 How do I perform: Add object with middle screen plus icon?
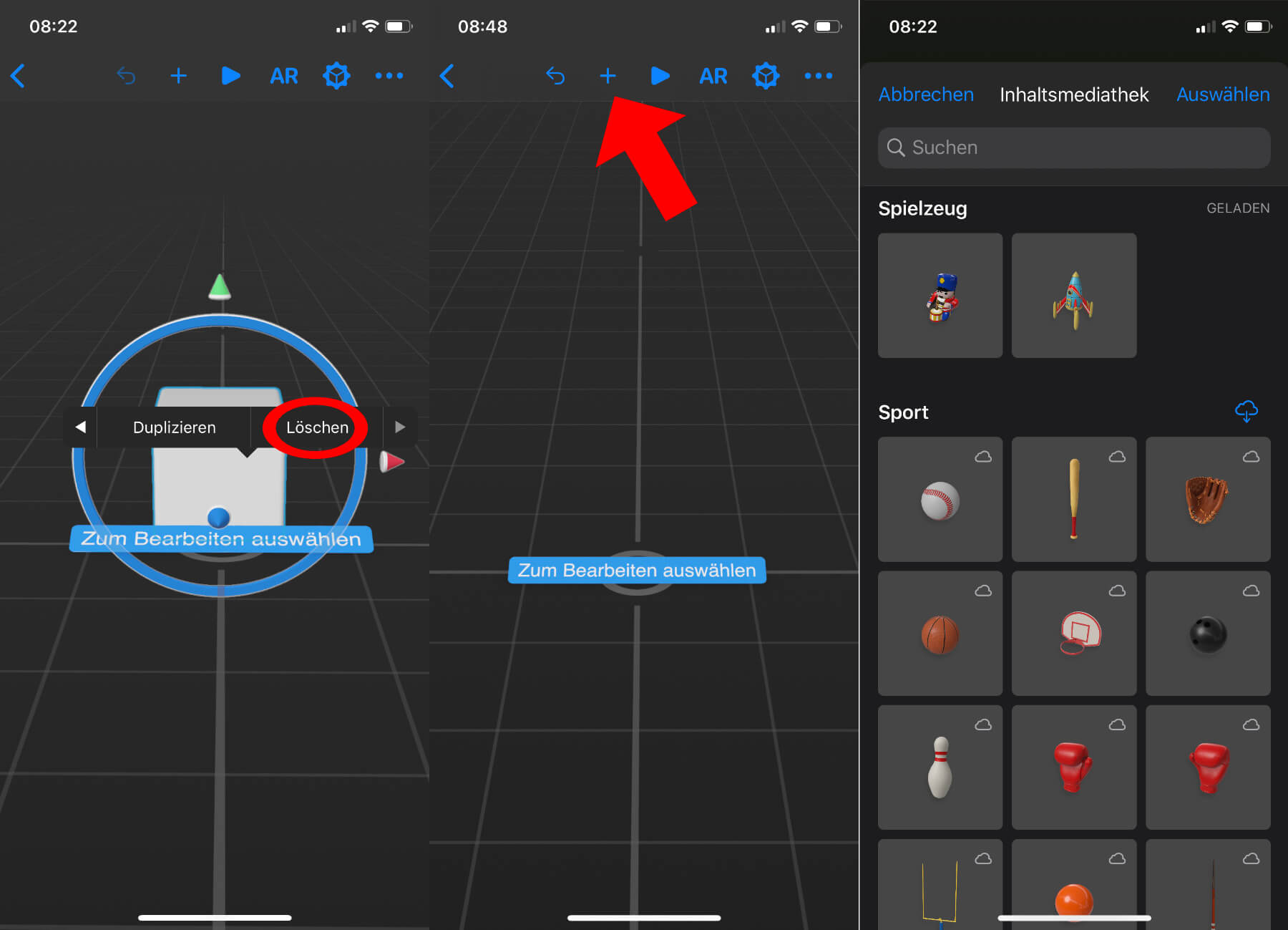(608, 75)
